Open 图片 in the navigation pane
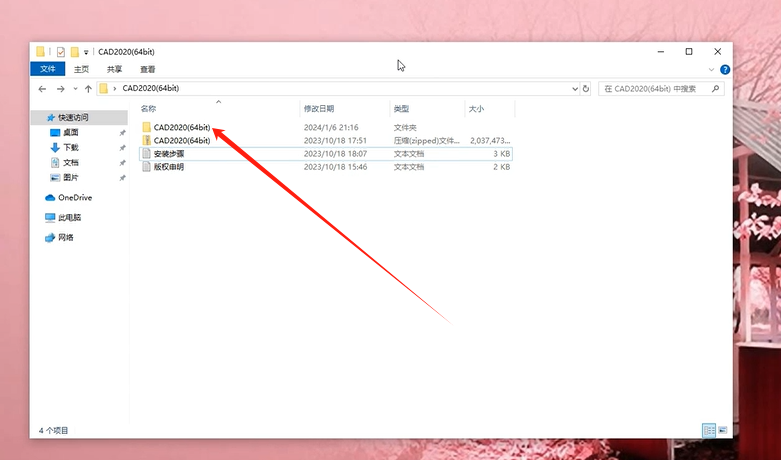 (x=70, y=177)
